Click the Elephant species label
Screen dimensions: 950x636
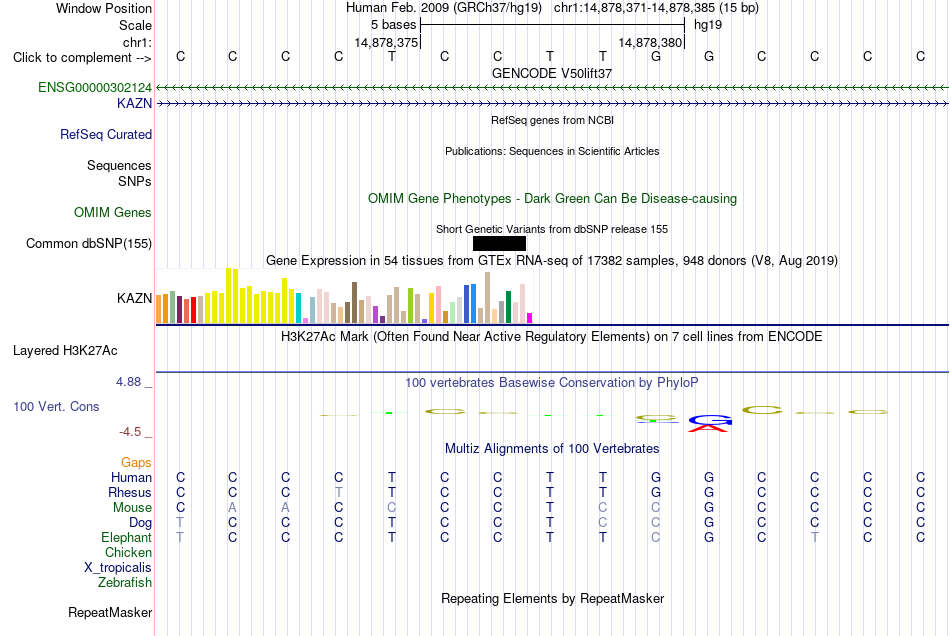pyautogui.click(x=126, y=537)
